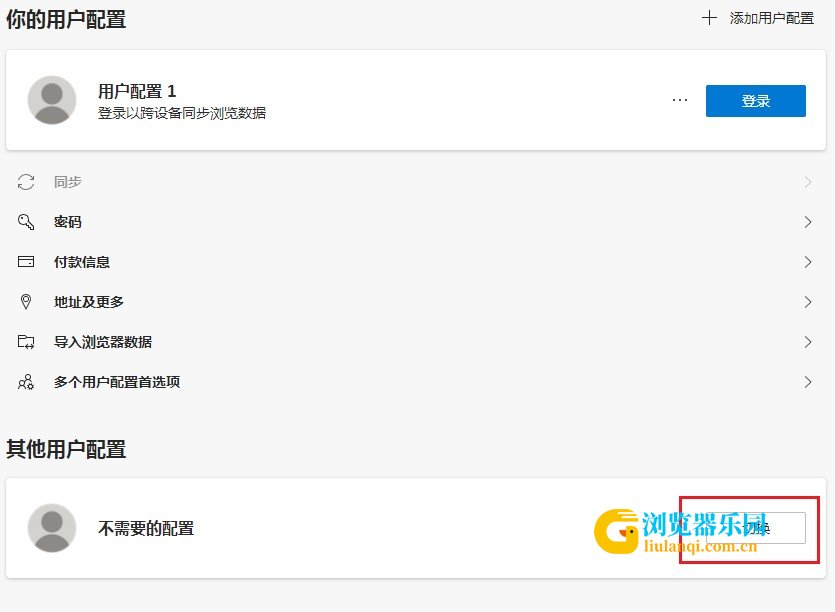
Task: Expand the 地址及更多 row chevron
Action: [x=808, y=302]
